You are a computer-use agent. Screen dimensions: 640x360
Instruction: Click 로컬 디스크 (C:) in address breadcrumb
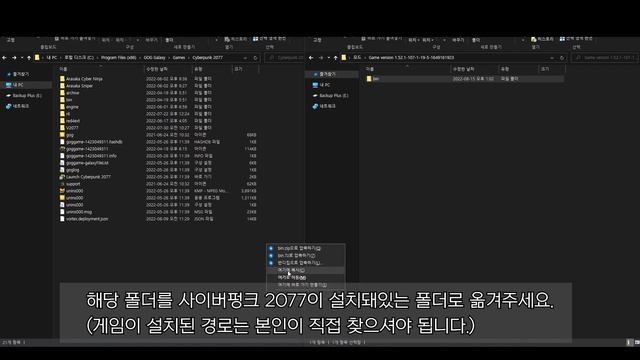coord(79,58)
